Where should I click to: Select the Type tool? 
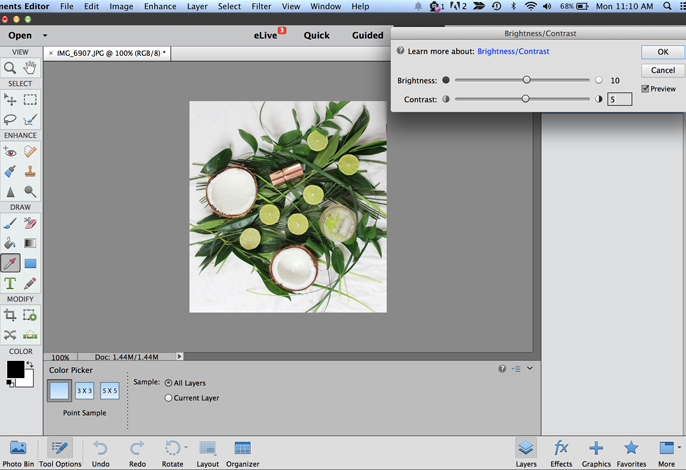(10, 283)
